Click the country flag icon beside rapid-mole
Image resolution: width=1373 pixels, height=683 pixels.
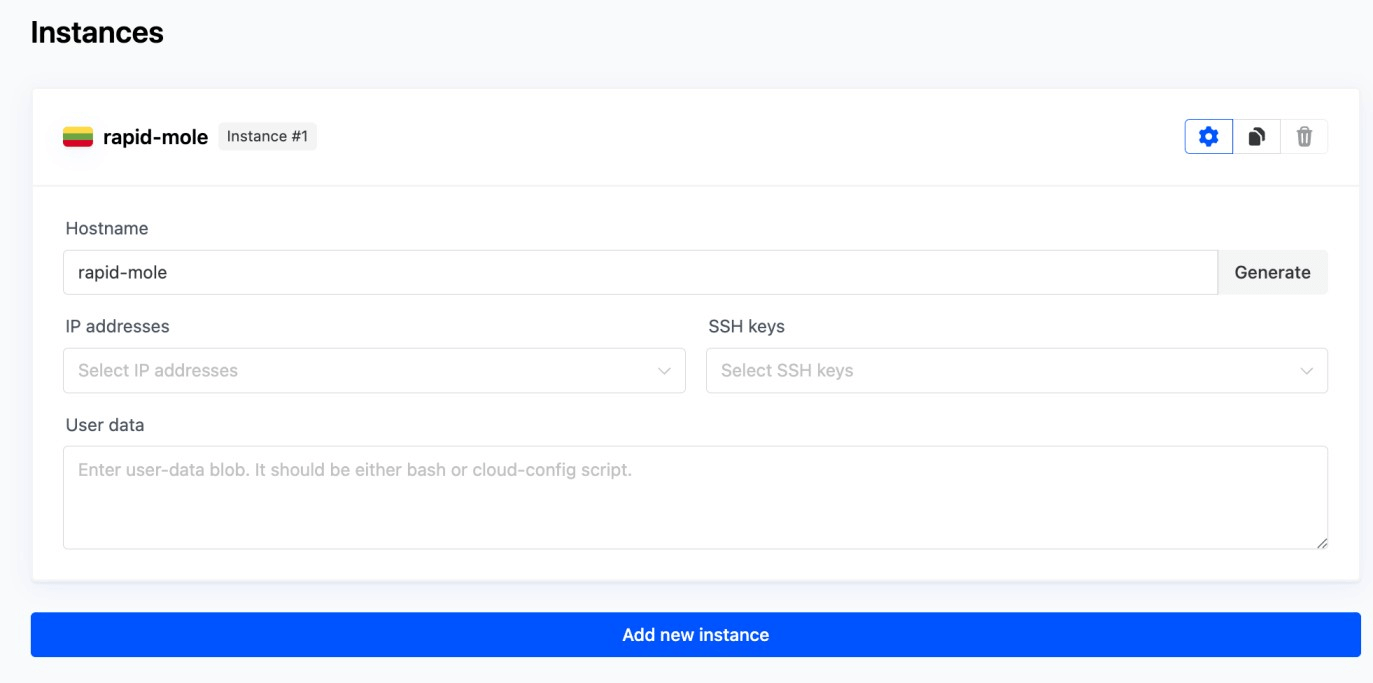tap(78, 137)
